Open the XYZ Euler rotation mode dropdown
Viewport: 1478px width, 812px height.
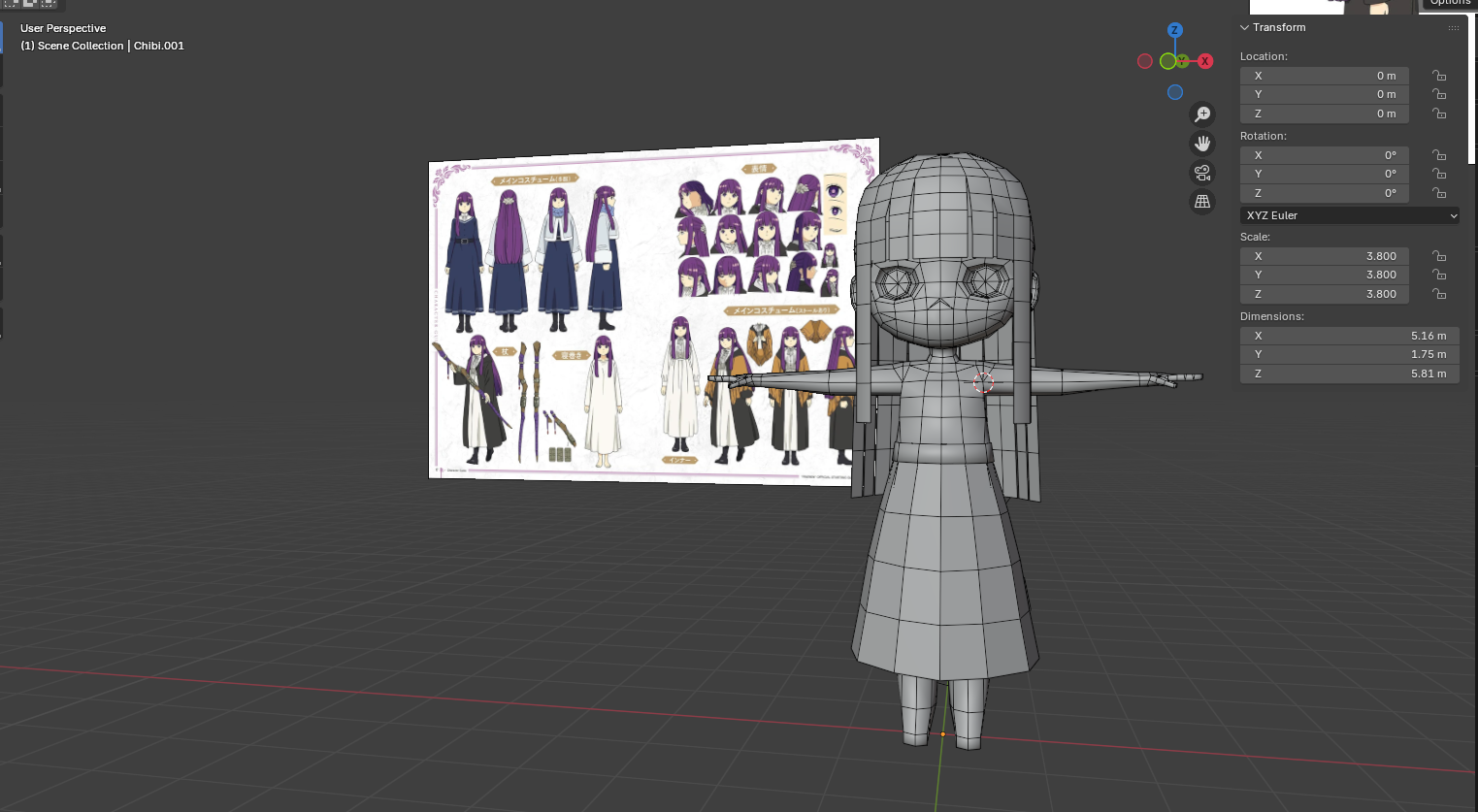click(x=1350, y=215)
